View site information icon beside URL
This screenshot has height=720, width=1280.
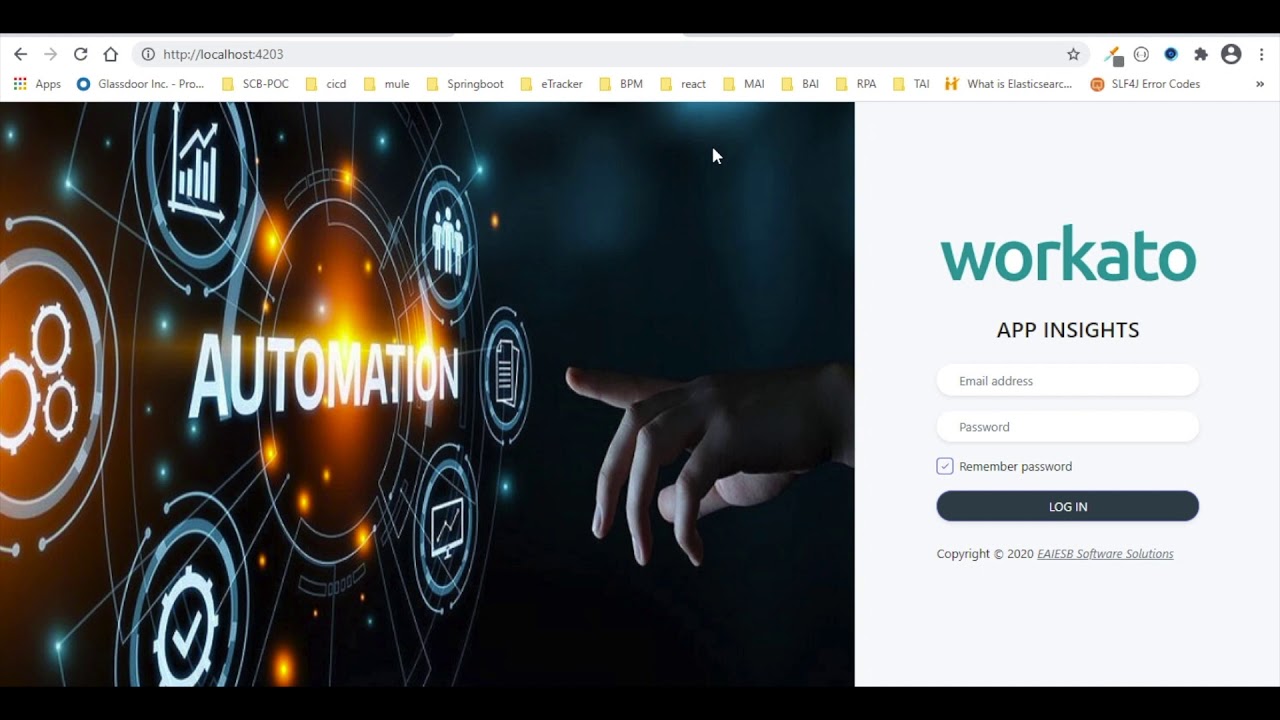click(x=148, y=54)
